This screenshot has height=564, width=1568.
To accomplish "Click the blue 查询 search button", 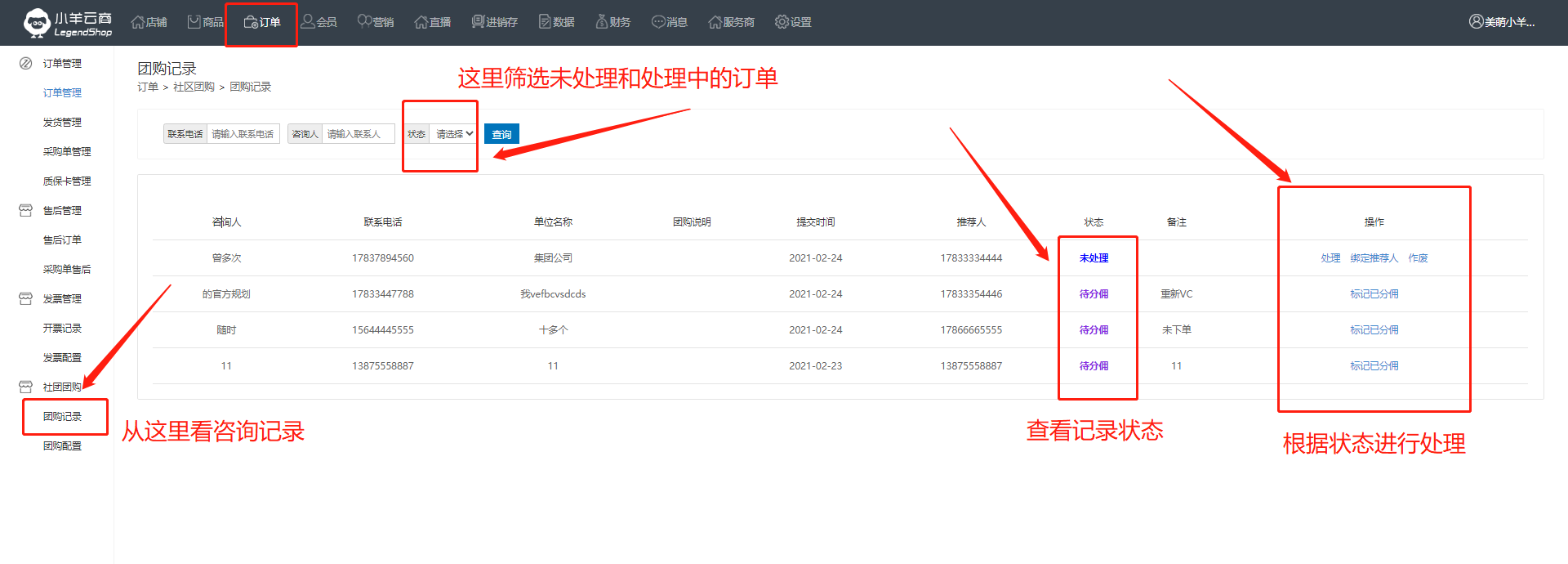I will [501, 134].
